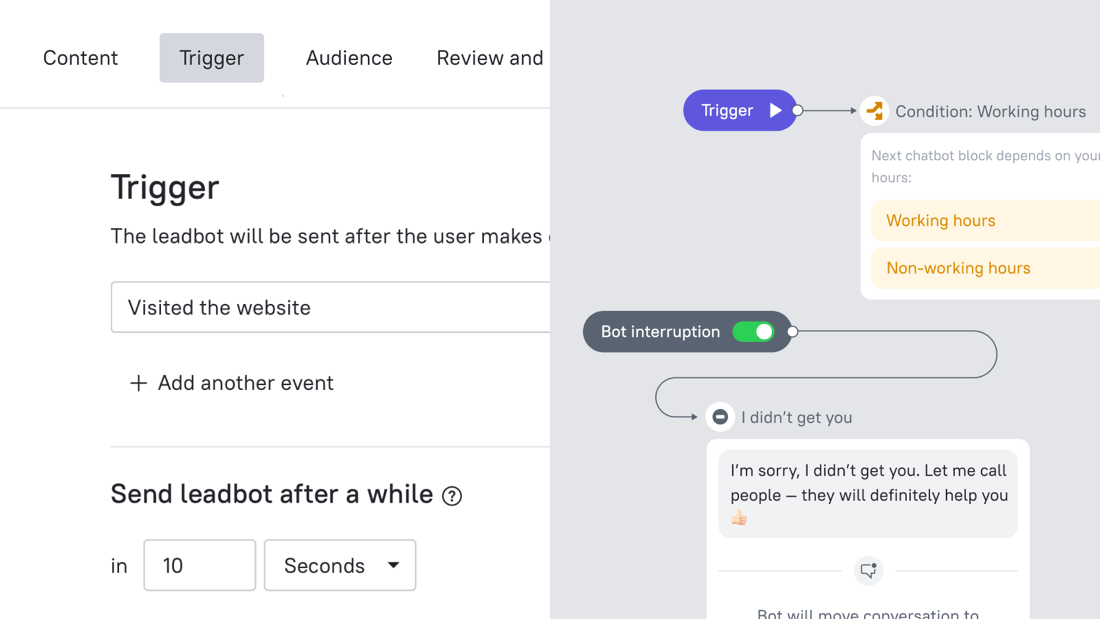Click the minus icon on I didn't get you block
The image size is (1100, 619).
click(720, 416)
